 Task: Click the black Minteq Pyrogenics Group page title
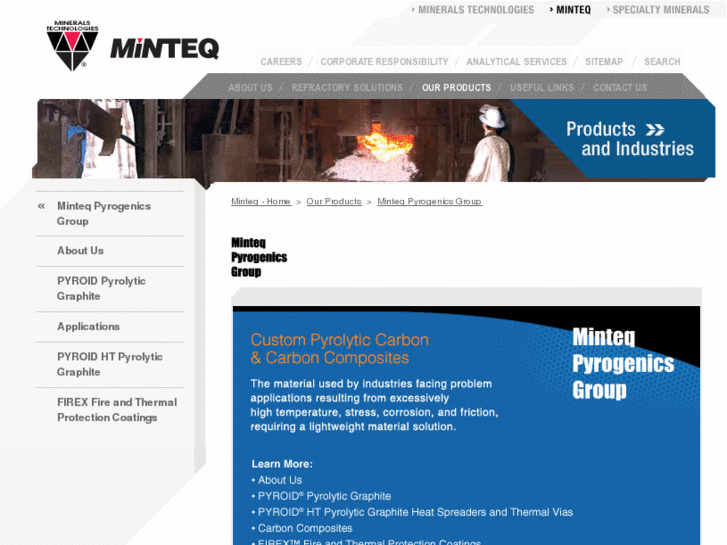click(x=259, y=257)
